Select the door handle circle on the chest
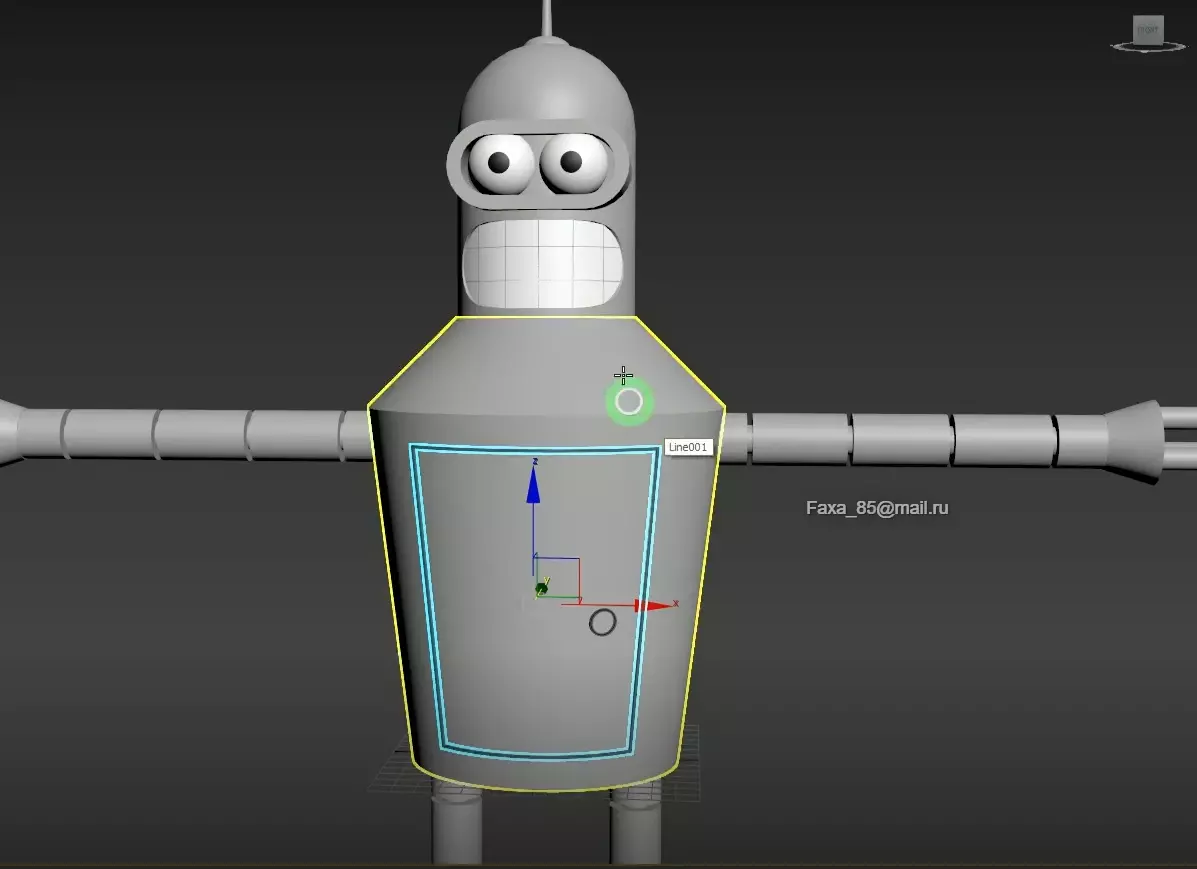1197x869 pixels. point(602,622)
